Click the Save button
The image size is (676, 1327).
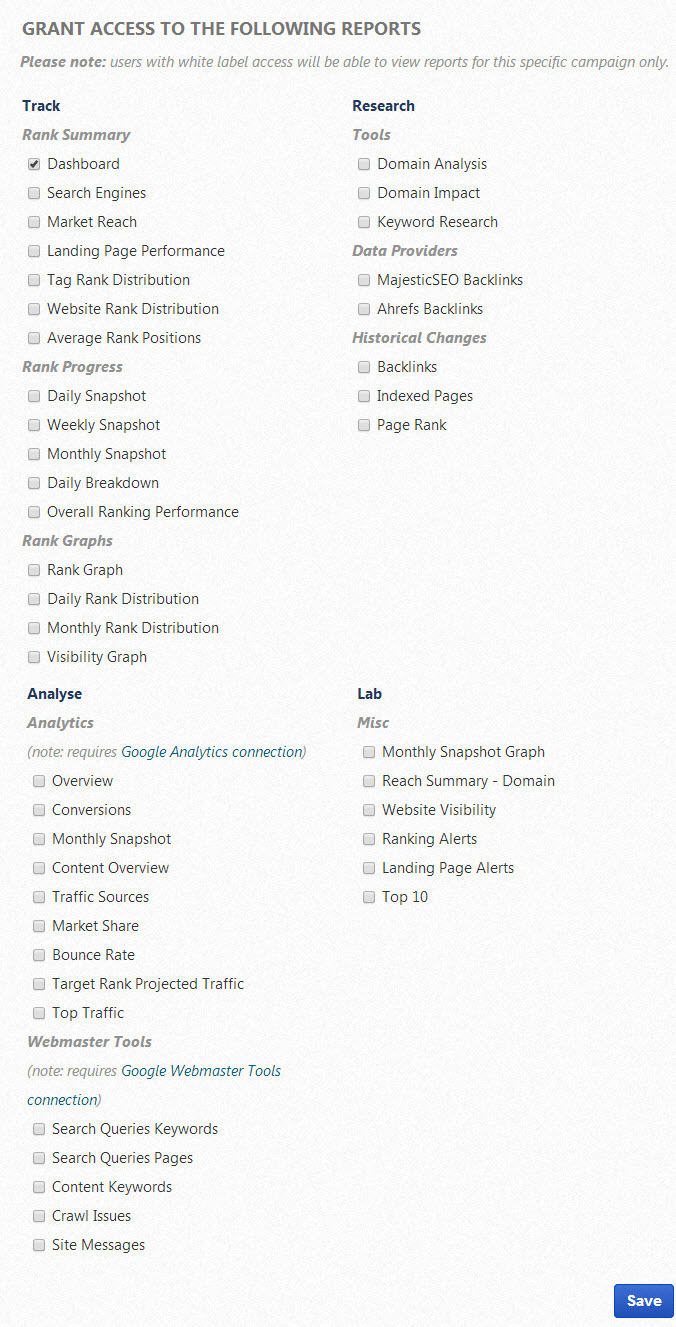click(643, 1301)
